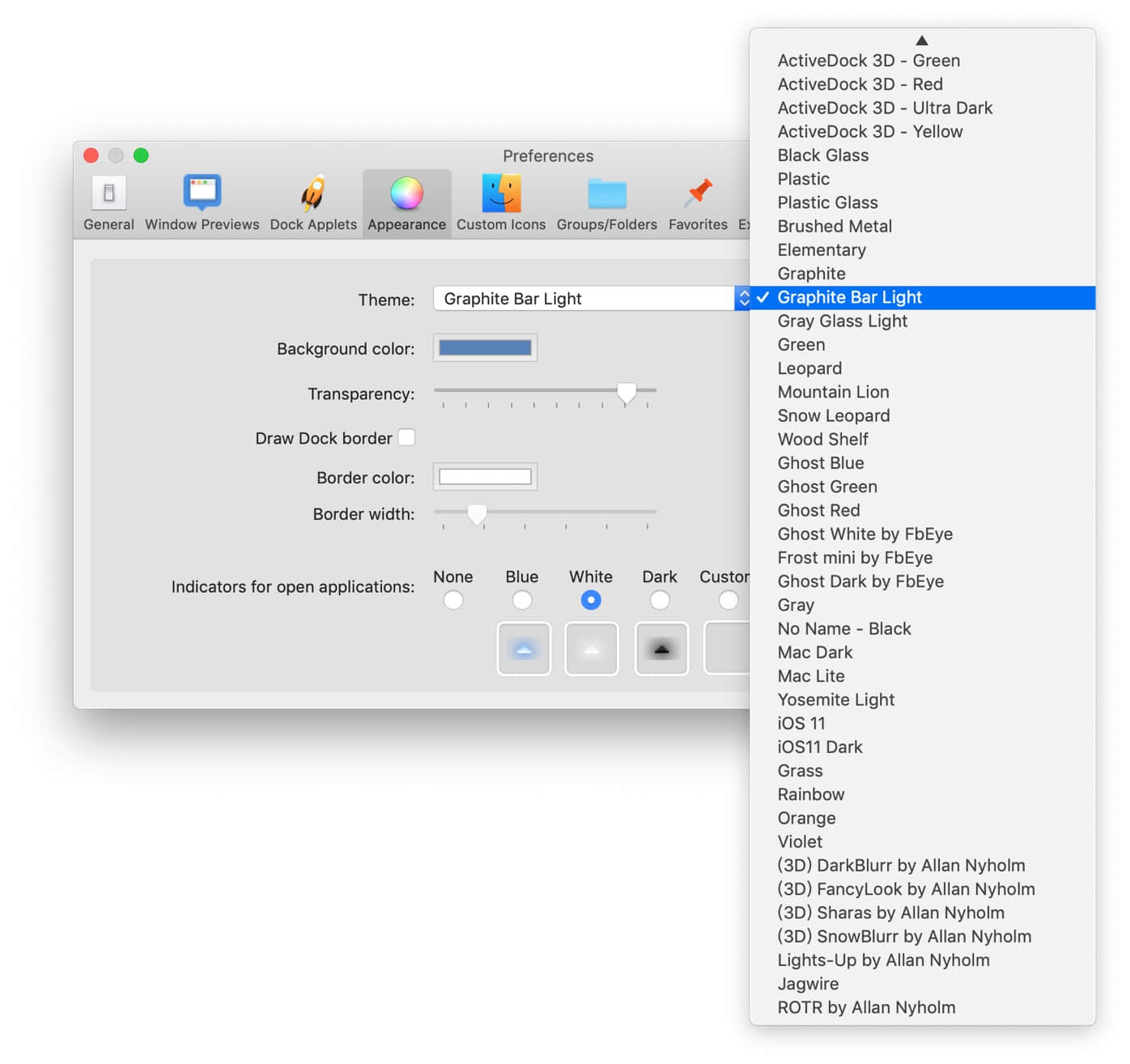Open the Border color well
Screen dimensions: 1130x1064
point(485,477)
